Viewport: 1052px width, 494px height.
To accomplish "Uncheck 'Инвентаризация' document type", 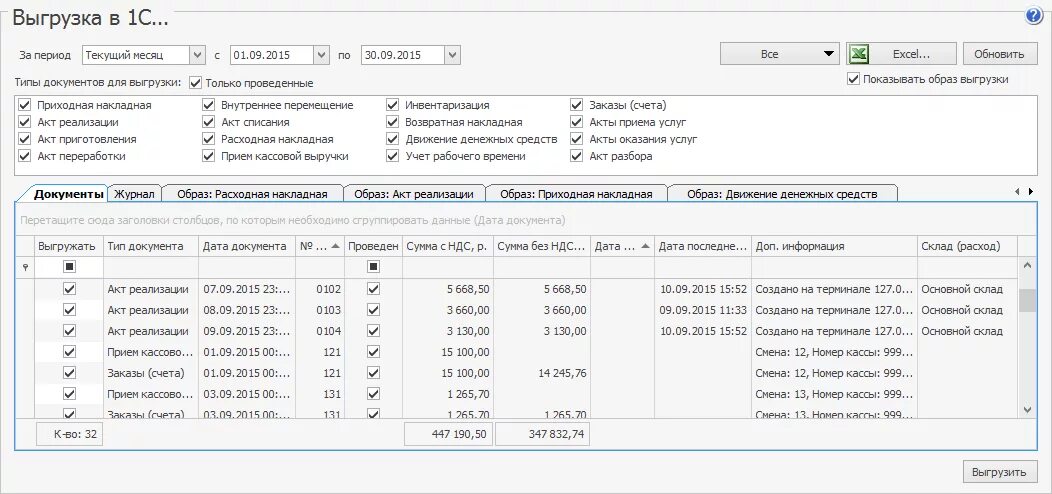I will 392,105.
